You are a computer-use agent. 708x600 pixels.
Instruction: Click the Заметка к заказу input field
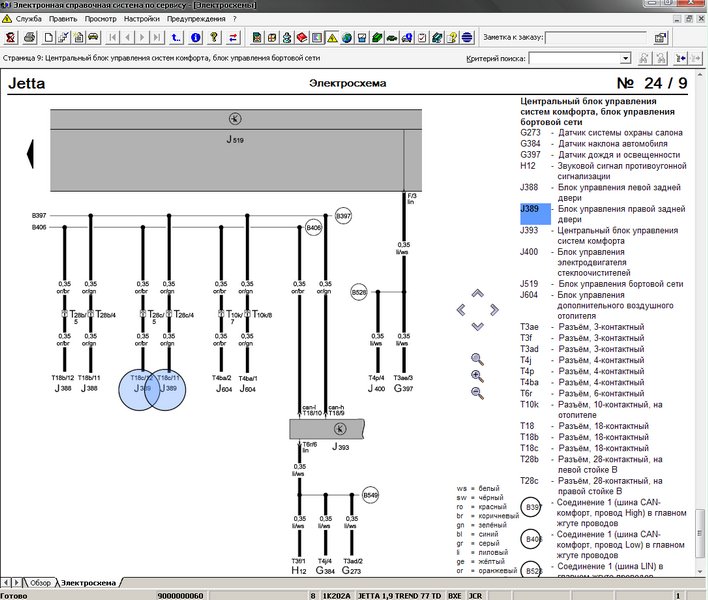596,37
